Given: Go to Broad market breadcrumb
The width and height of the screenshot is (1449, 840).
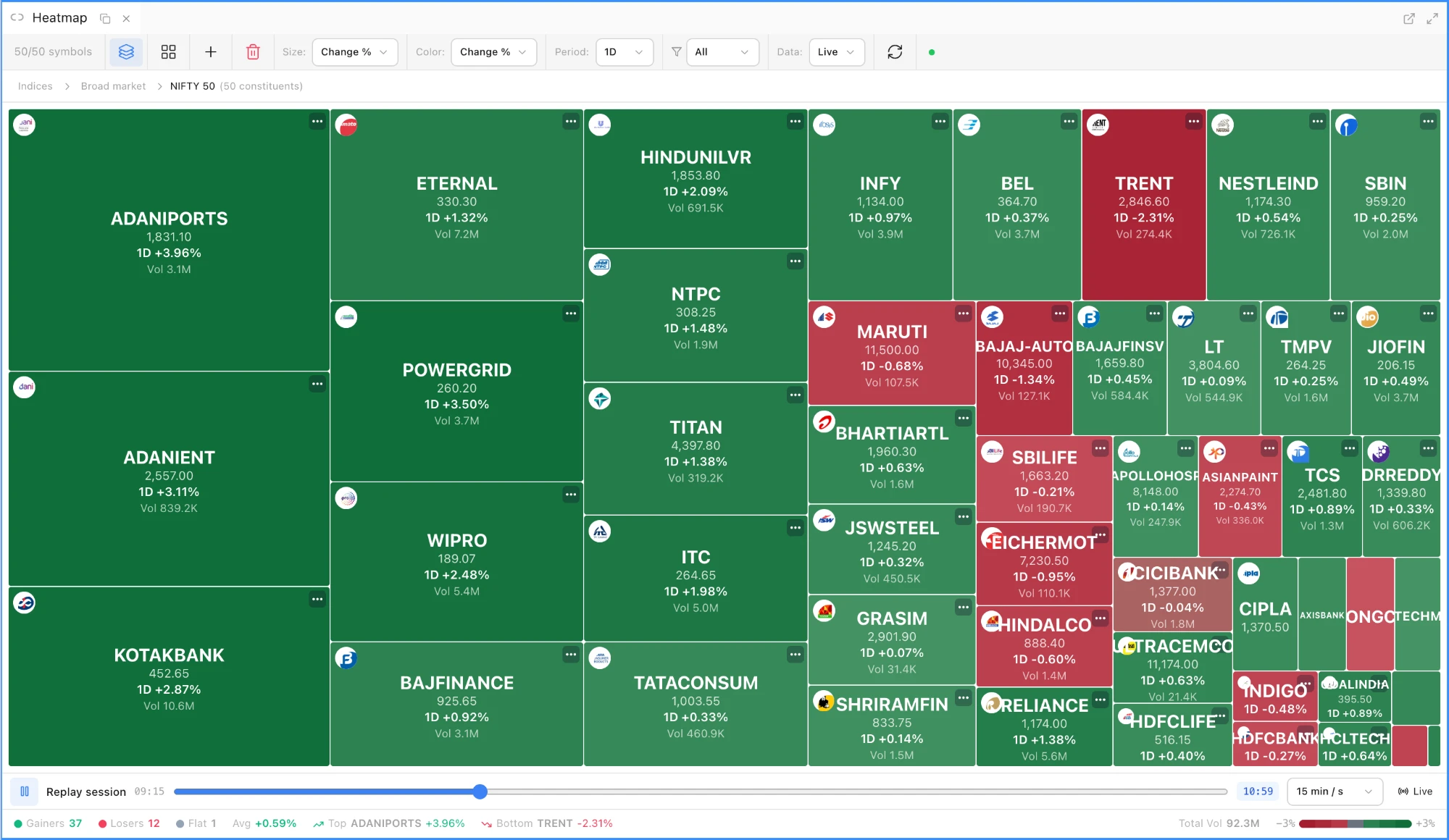Looking at the screenshot, I should click(x=113, y=86).
